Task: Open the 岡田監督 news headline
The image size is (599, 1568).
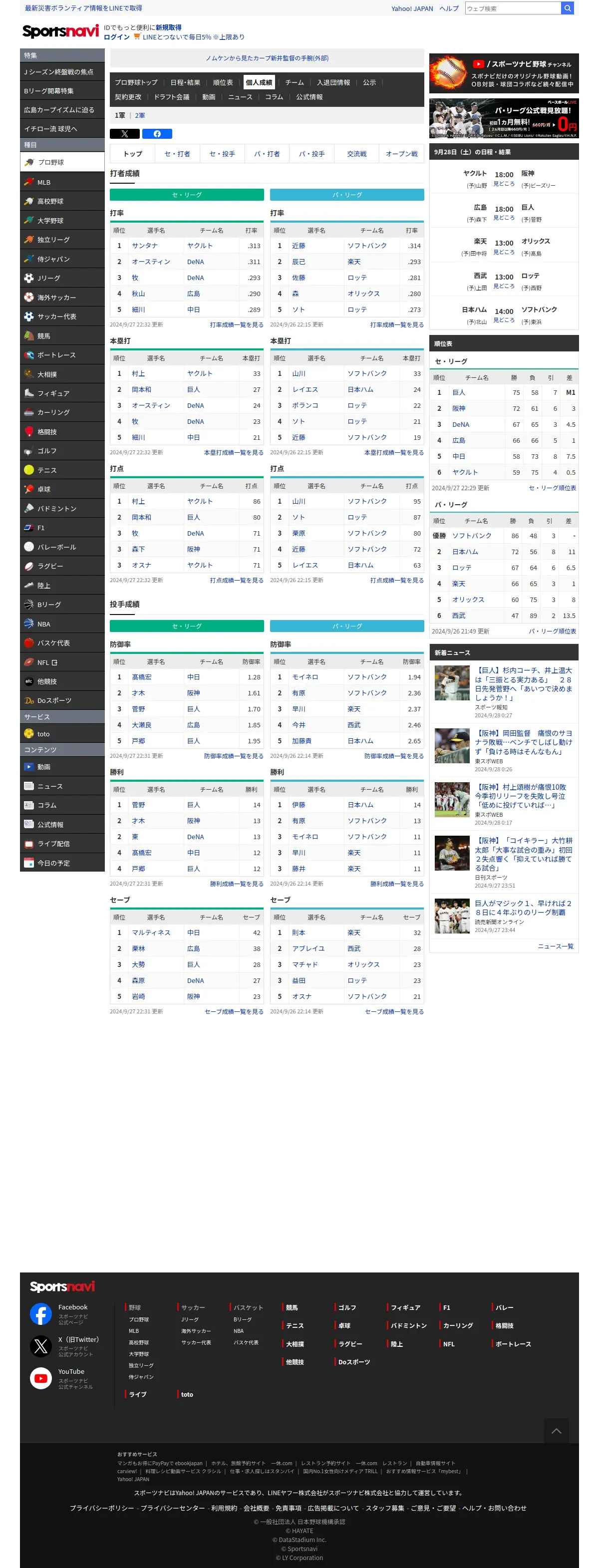Action: point(524,743)
